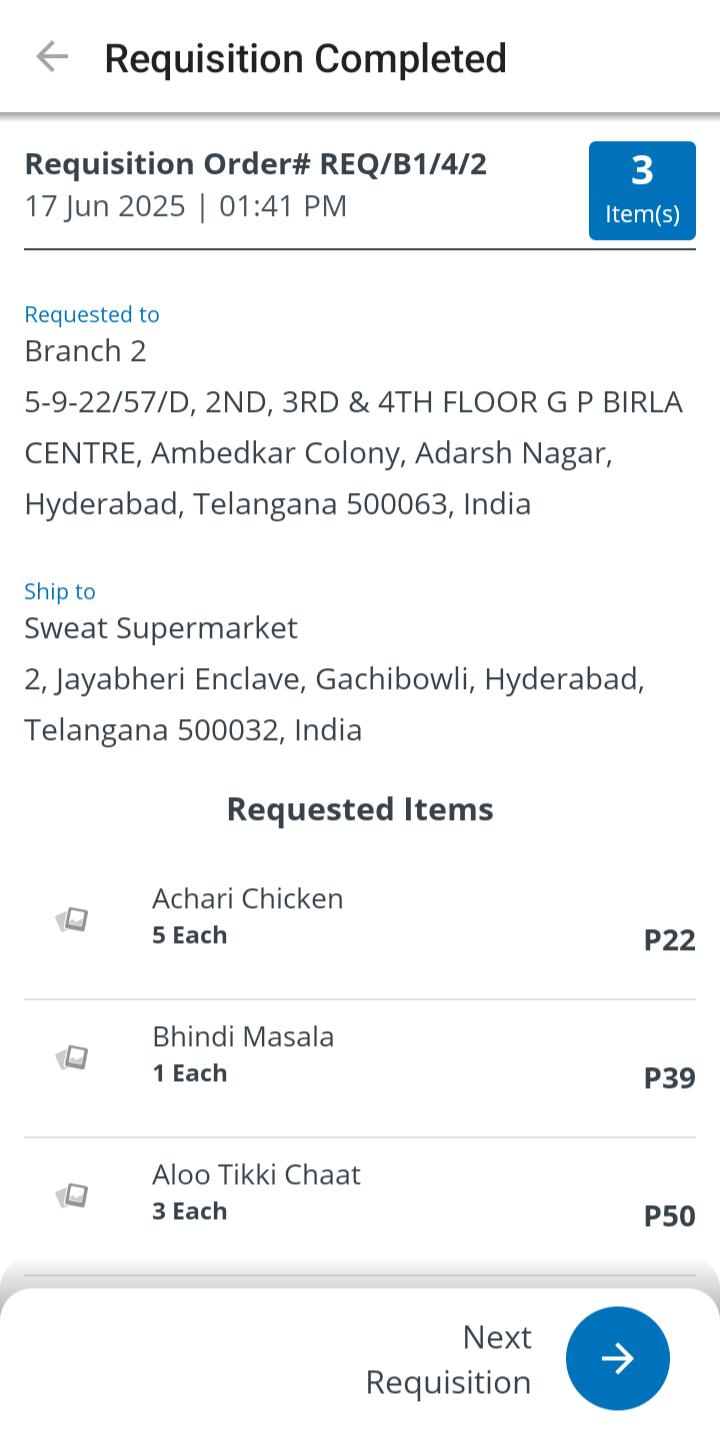
Task: Tap the Sweat Supermarket ship-to name
Action: (x=161, y=628)
